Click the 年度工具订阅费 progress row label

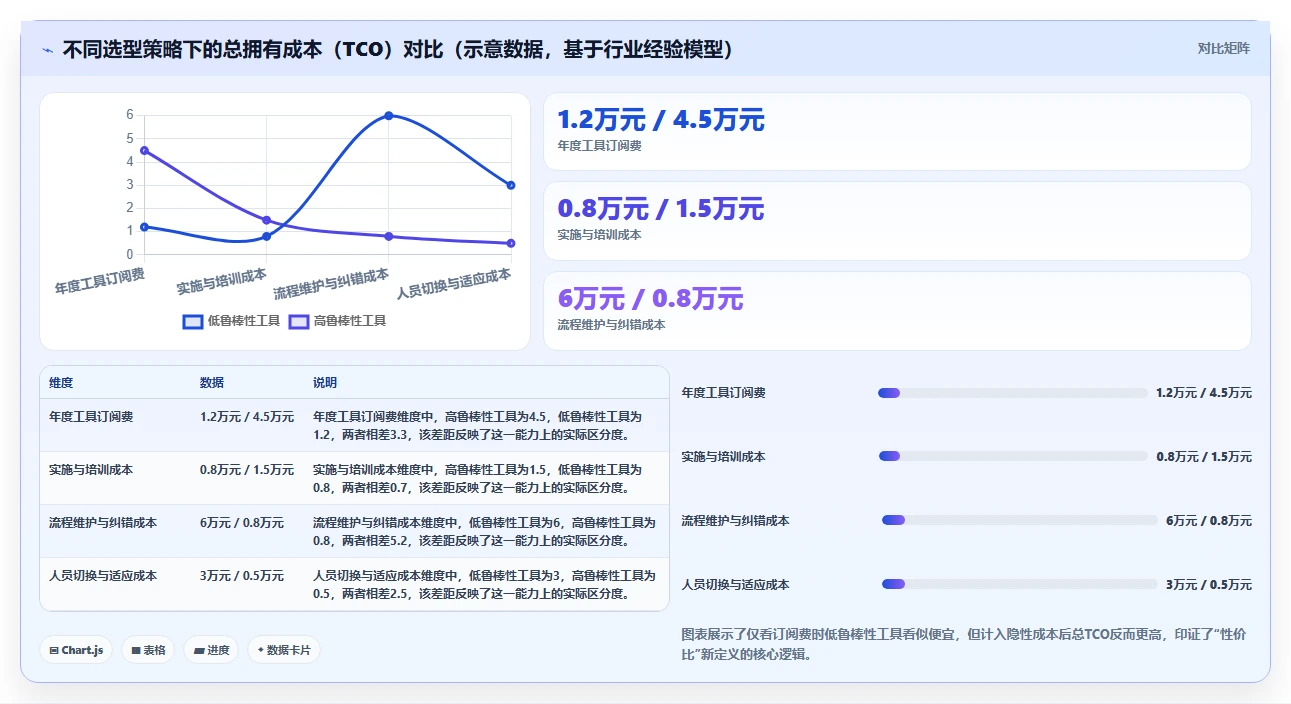coord(724,393)
